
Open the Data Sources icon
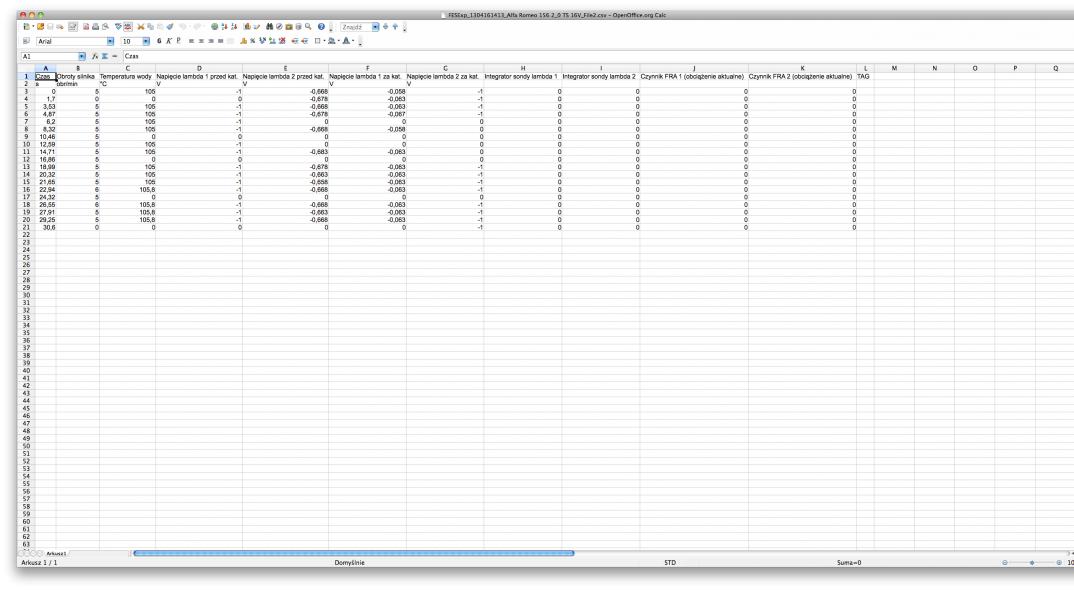point(299,27)
